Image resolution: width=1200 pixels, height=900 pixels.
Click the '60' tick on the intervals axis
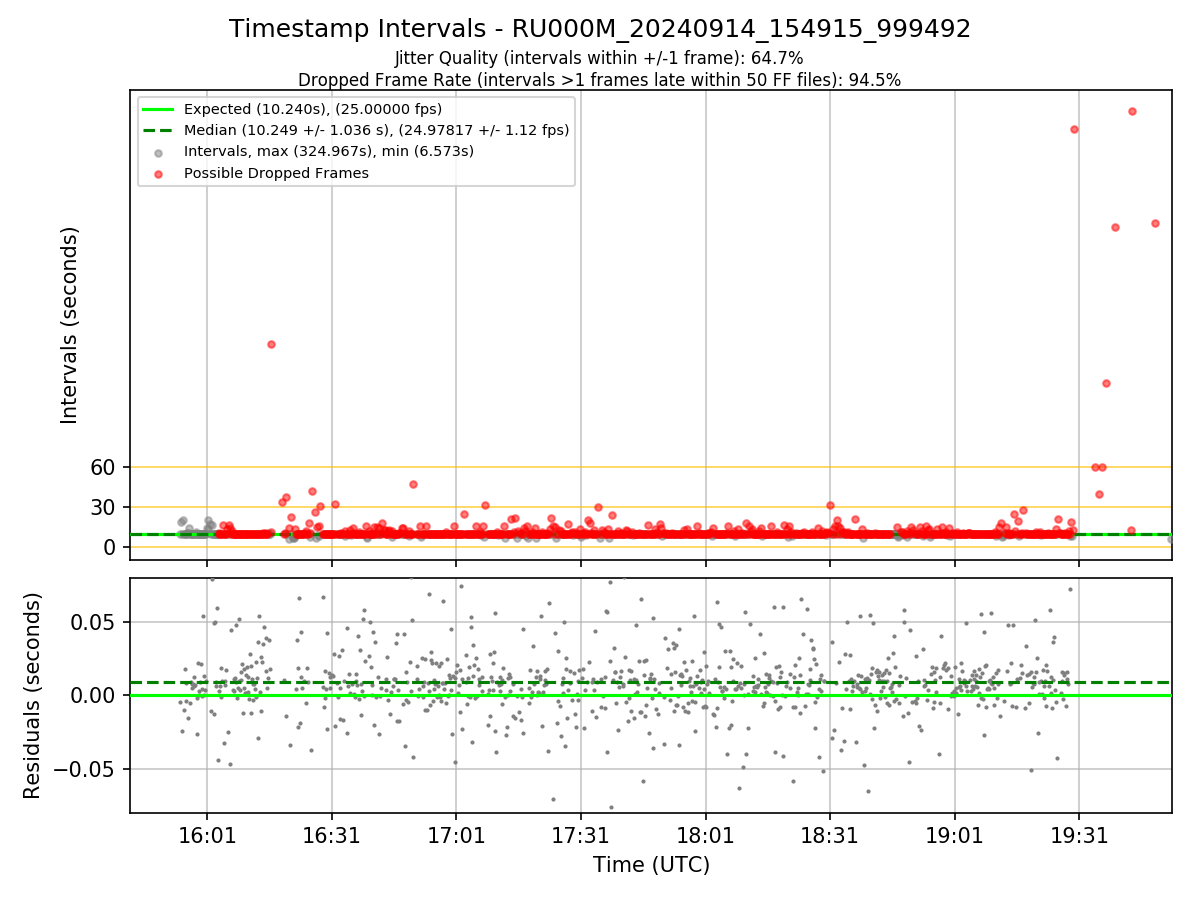(103, 467)
